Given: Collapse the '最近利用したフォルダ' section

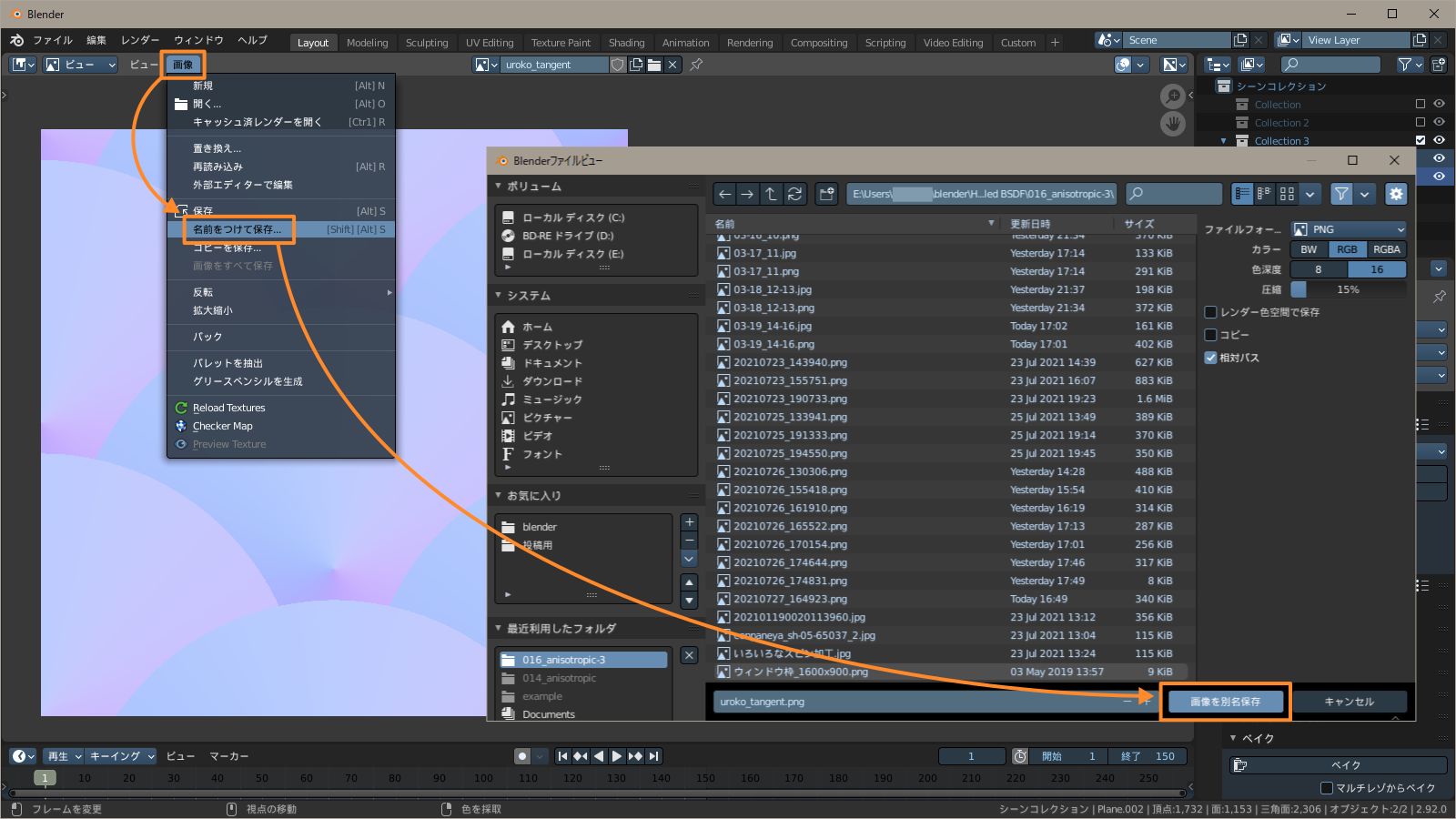Looking at the screenshot, I should click(x=498, y=629).
